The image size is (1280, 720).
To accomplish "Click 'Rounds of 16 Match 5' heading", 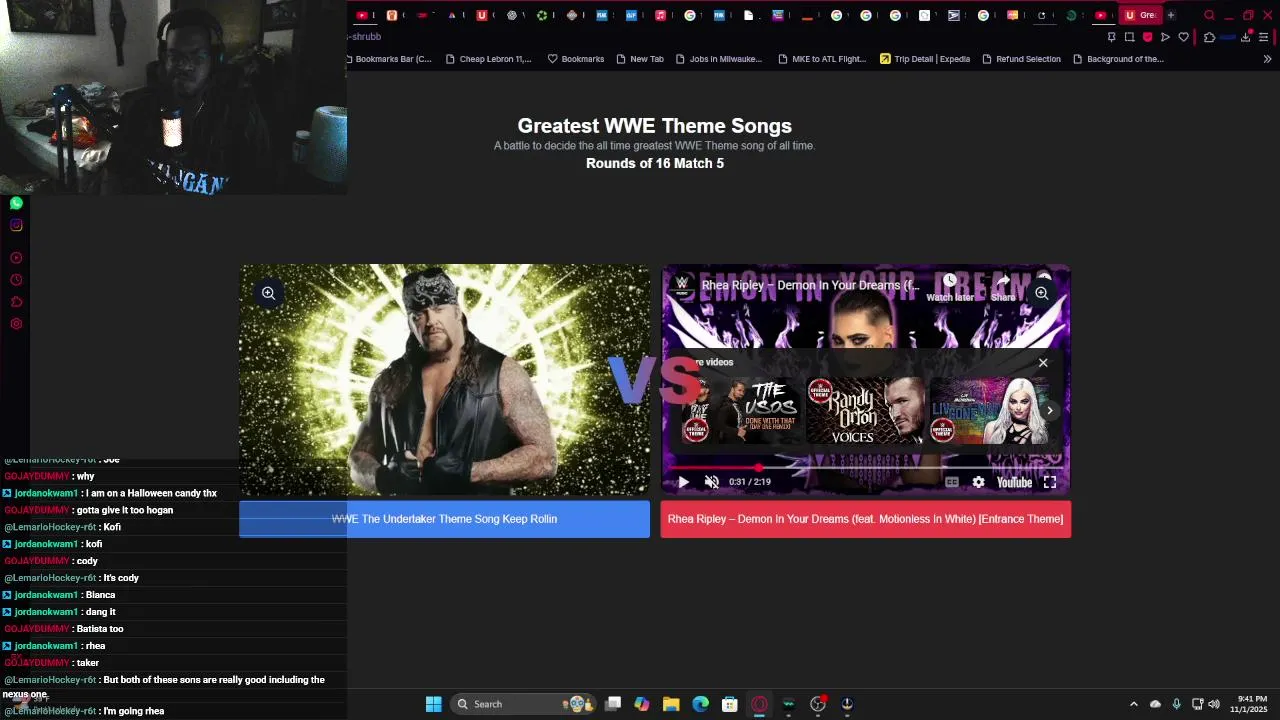I will (x=655, y=163).
